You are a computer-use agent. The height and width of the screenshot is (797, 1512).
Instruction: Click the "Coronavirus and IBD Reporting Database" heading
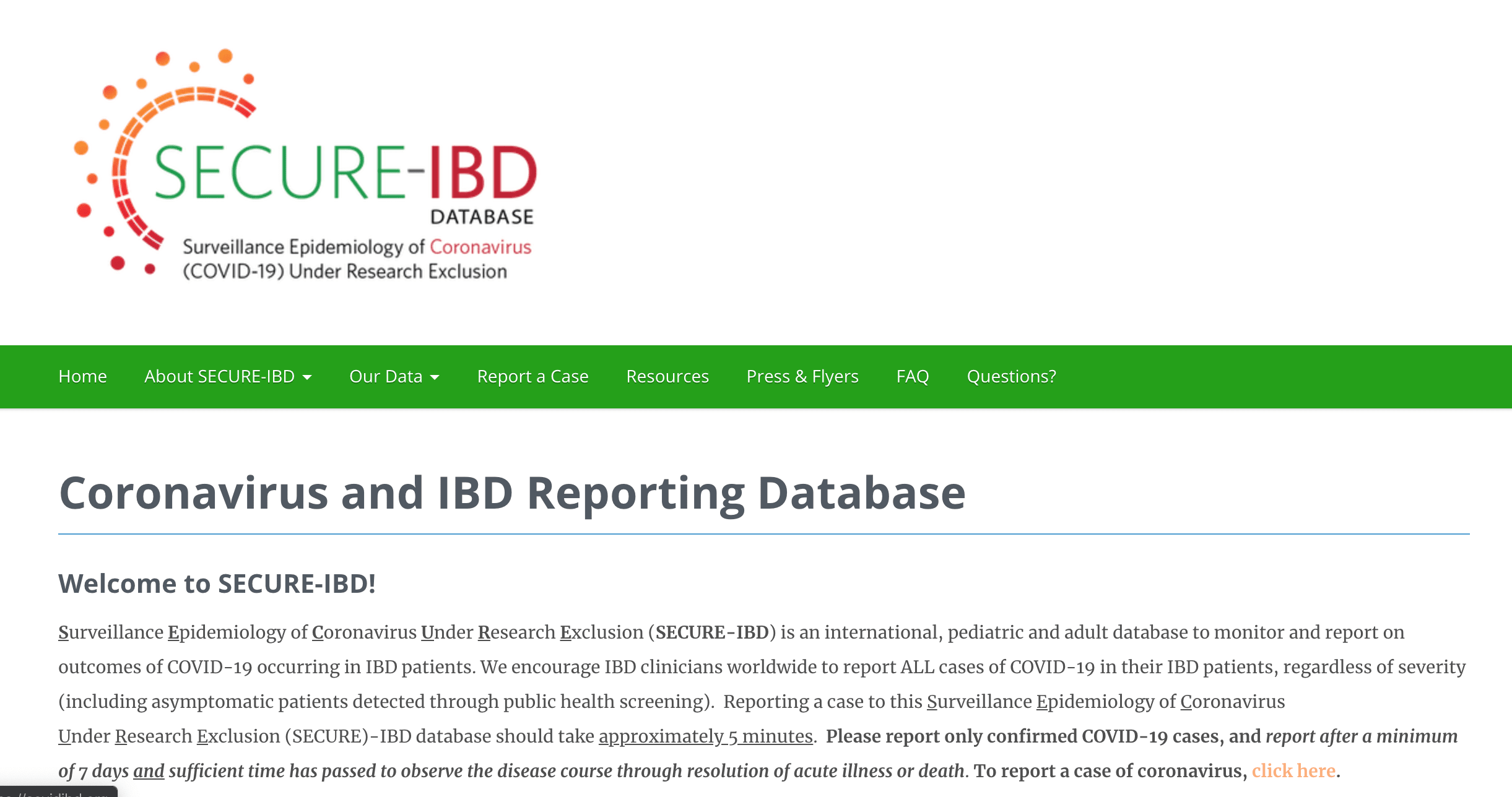(511, 493)
